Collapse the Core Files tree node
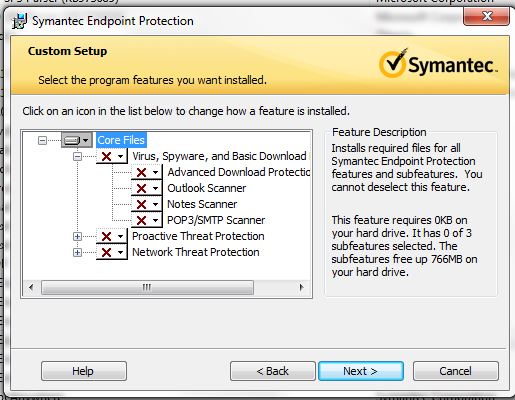This screenshot has width=515, height=400. tap(42, 140)
